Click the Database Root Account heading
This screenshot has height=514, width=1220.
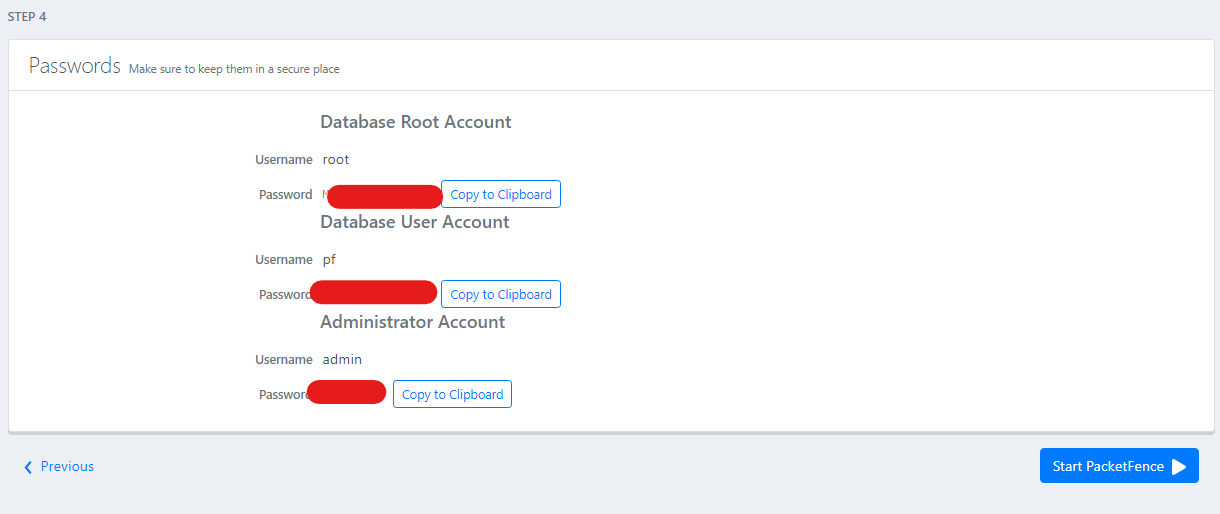pos(415,122)
